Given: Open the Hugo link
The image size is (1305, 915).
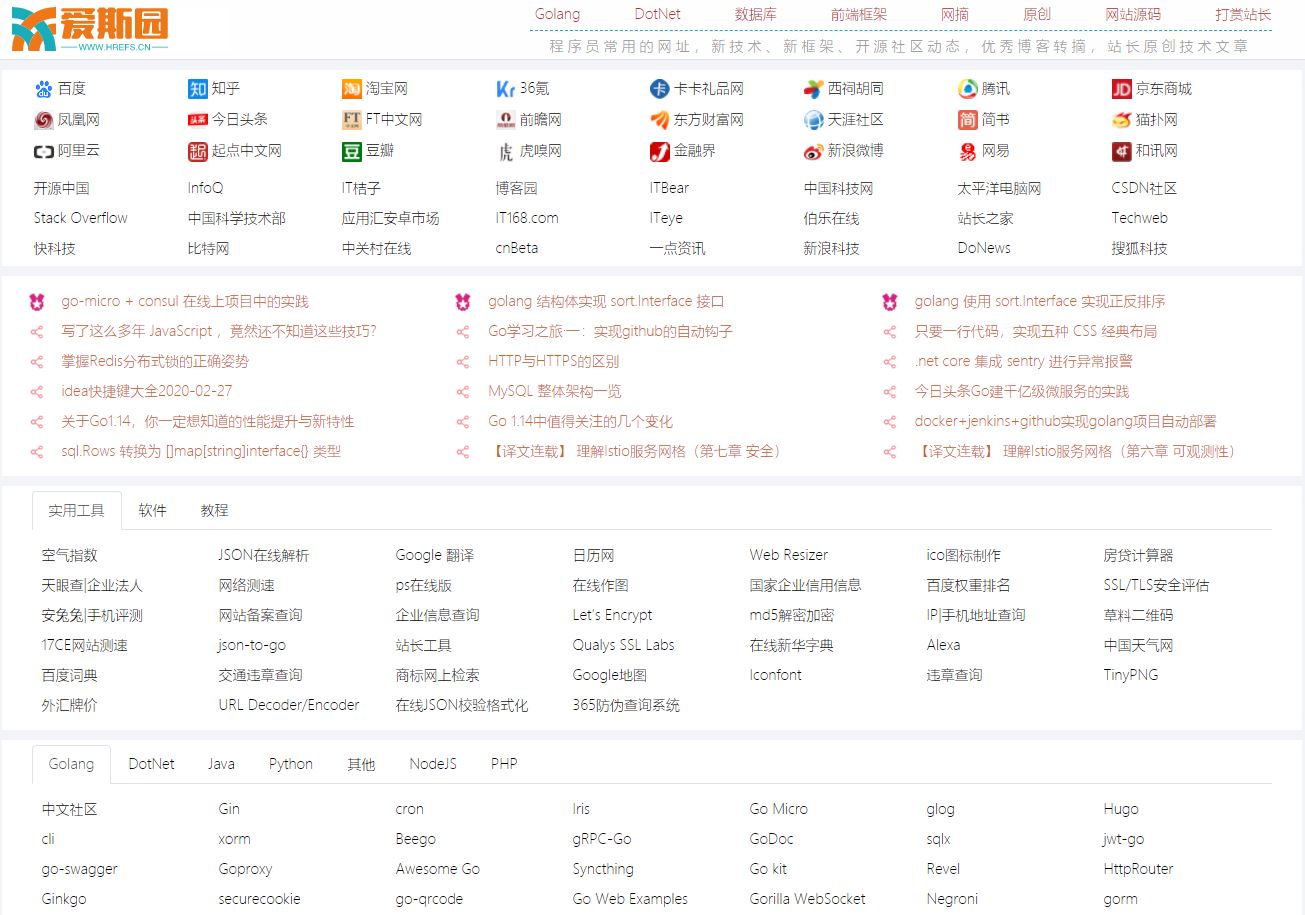Looking at the screenshot, I should 1121,809.
